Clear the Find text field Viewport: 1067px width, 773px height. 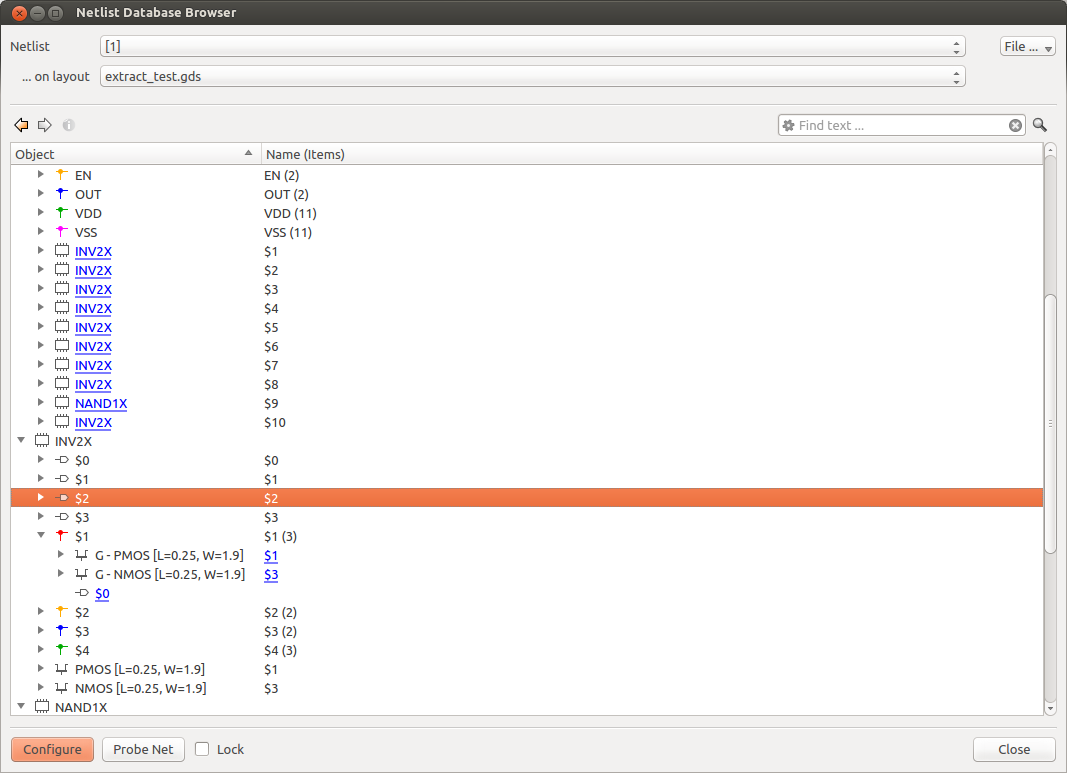coord(1015,125)
